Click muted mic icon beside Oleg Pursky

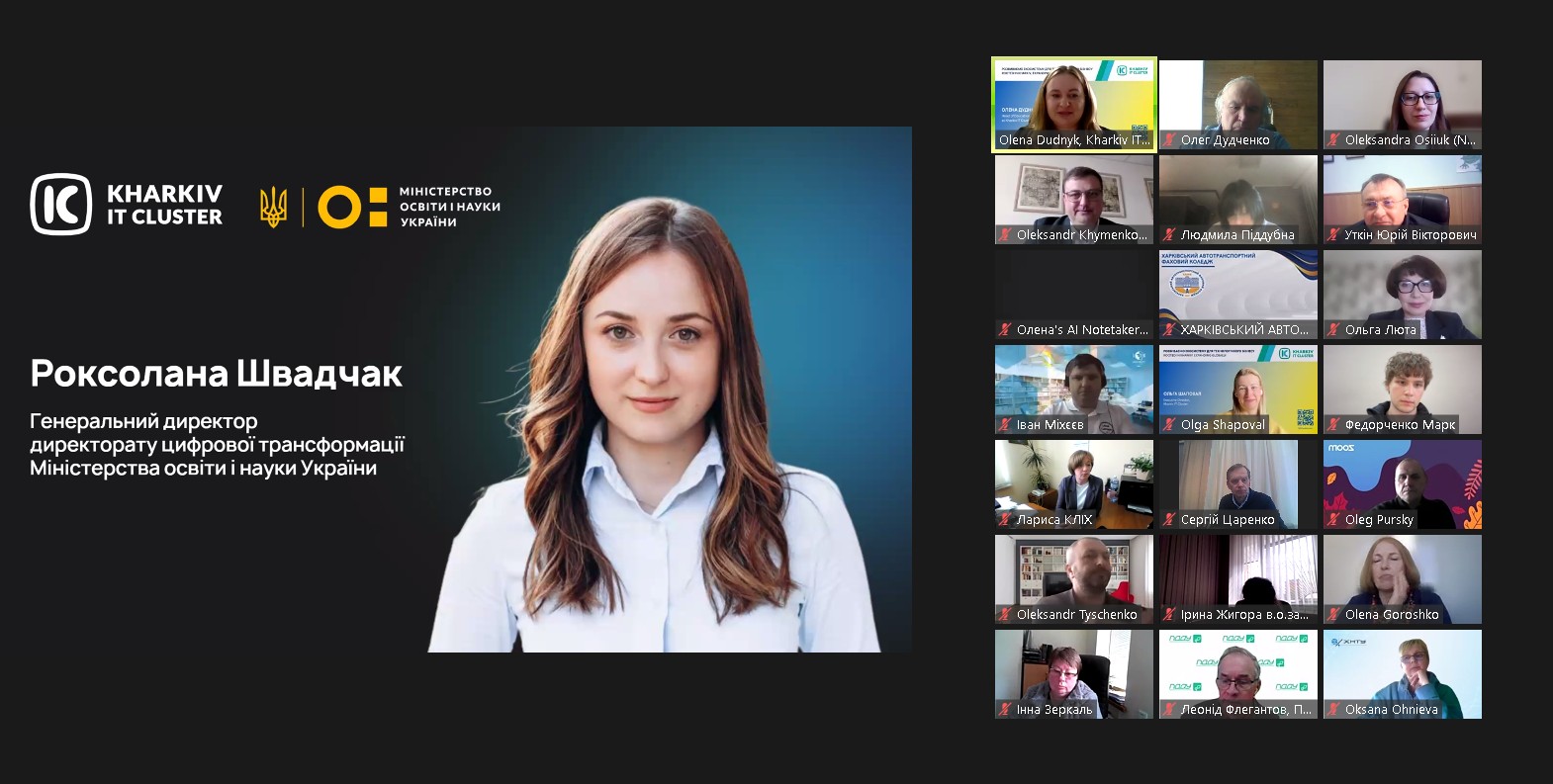coord(1333,520)
